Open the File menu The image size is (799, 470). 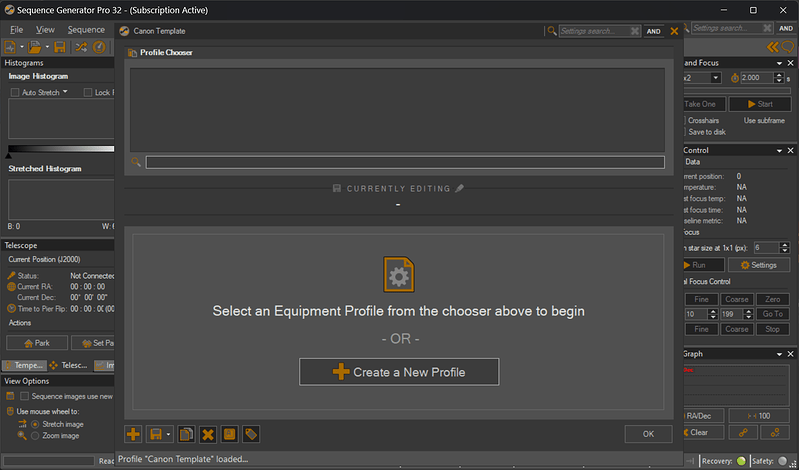[x=16, y=30]
